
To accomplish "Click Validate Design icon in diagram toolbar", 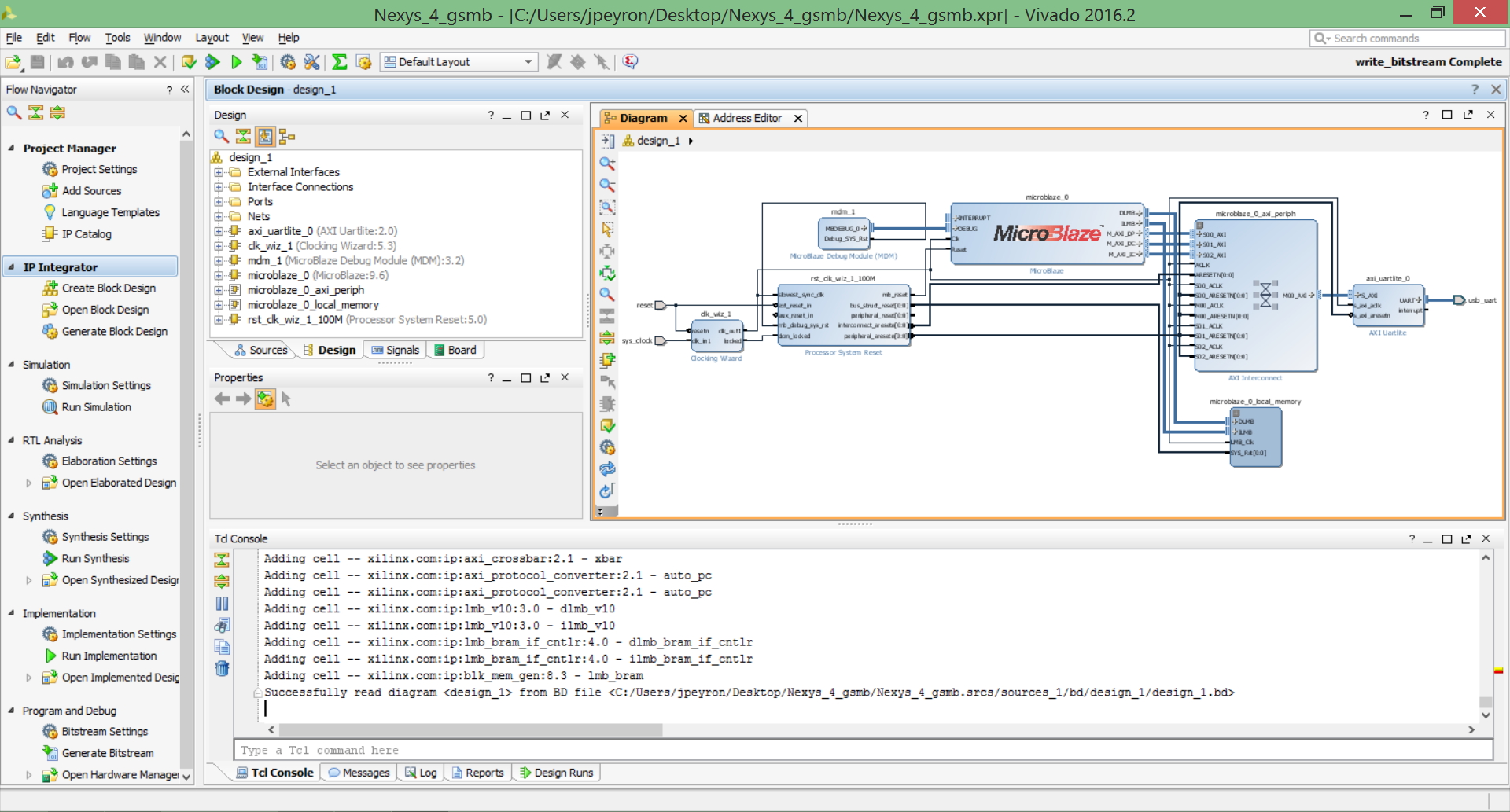I will click(x=607, y=425).
